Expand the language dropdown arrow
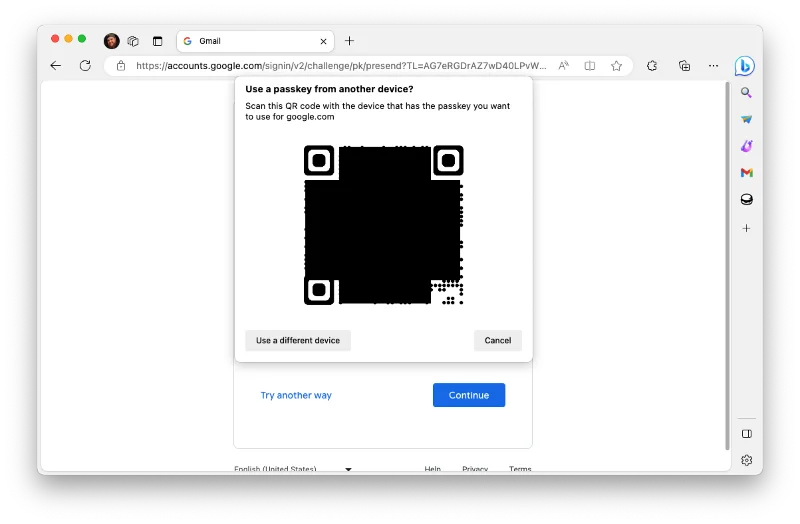 point(348,469)
